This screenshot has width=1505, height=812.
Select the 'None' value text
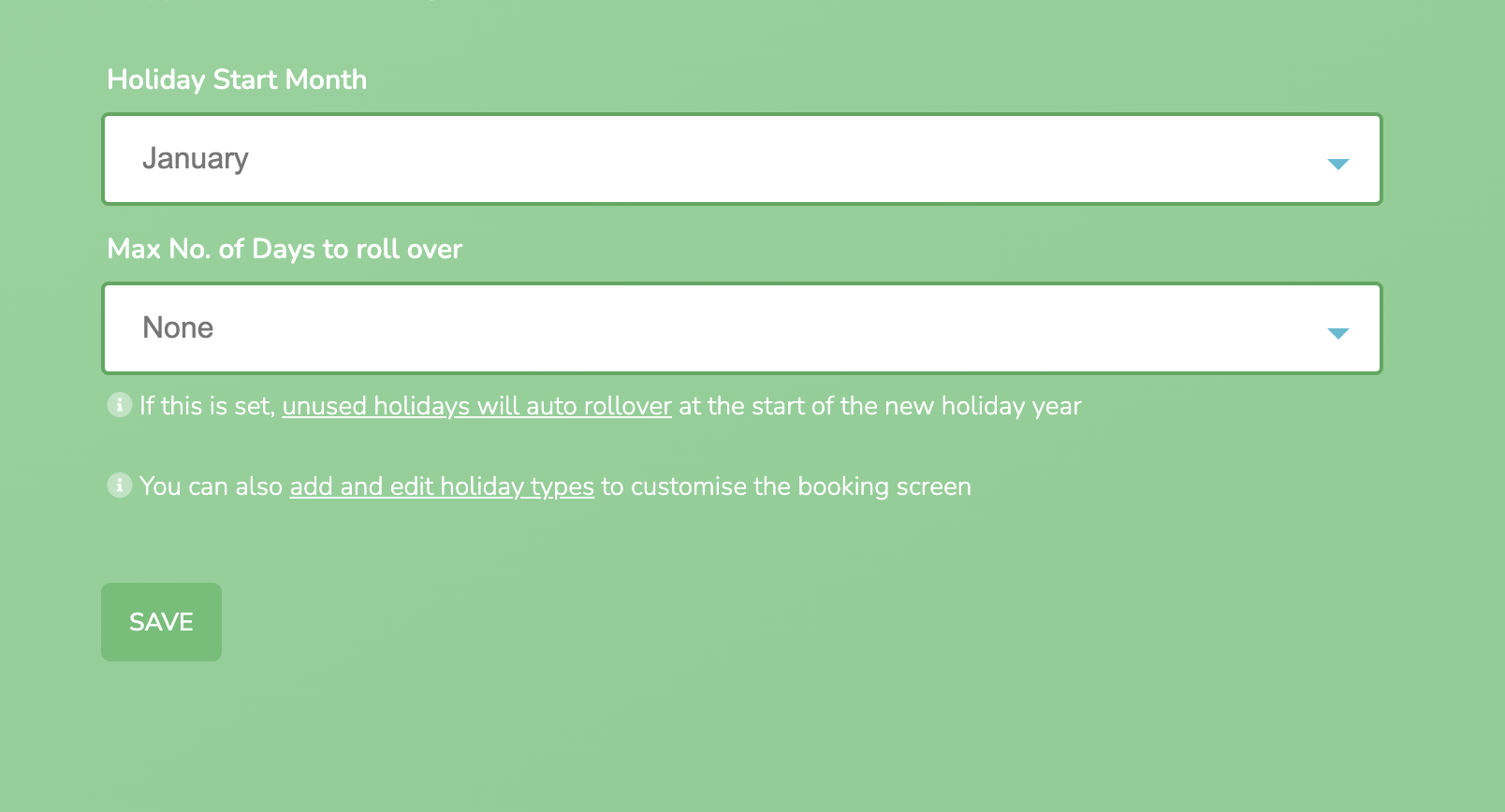click(x=178, y=327)
